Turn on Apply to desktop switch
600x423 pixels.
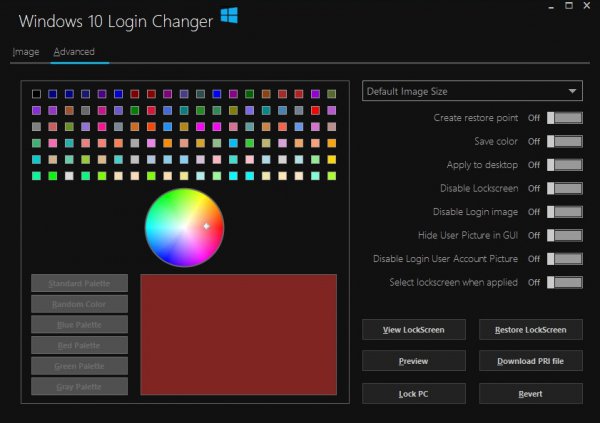tap(564, 165)
